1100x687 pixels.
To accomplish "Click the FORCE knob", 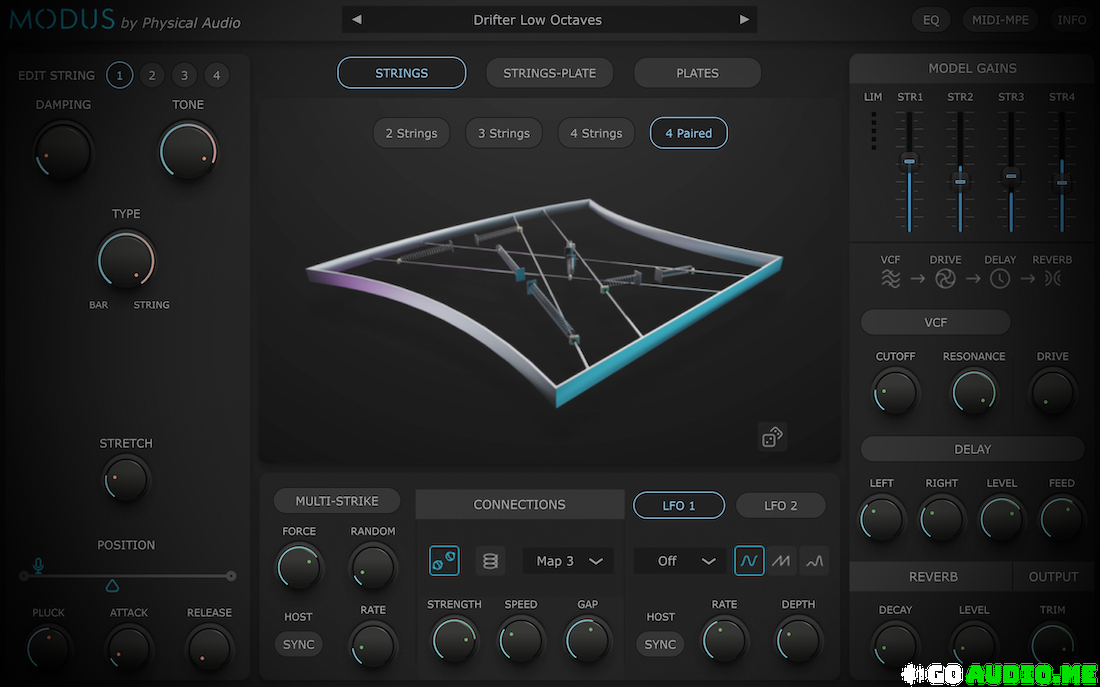I will coord(299,567).
